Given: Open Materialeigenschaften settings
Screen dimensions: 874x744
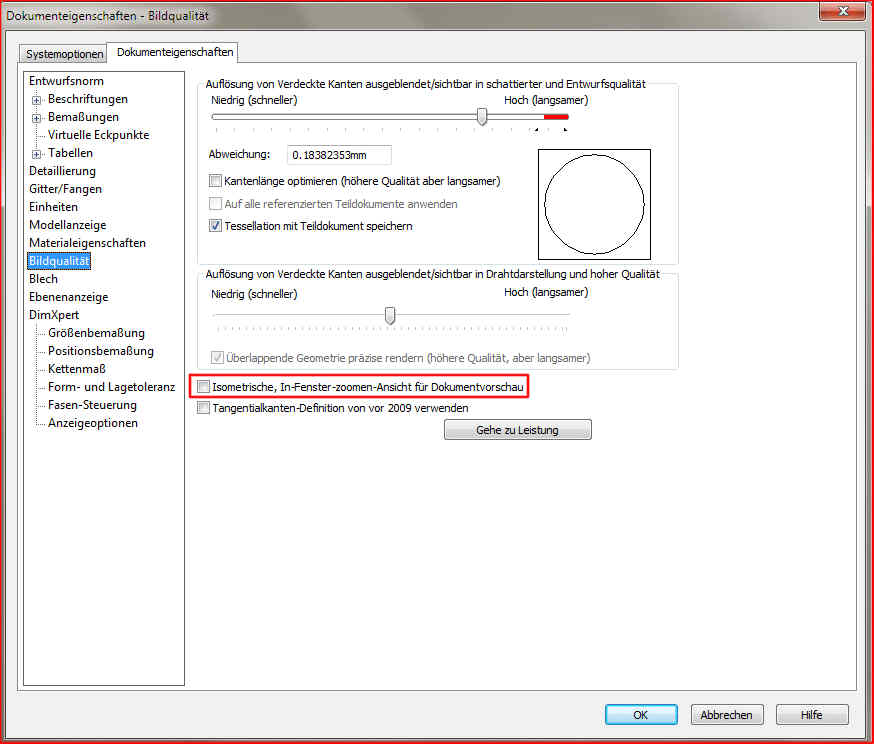Looking at the screenshot, I should (x=88, y=243).
